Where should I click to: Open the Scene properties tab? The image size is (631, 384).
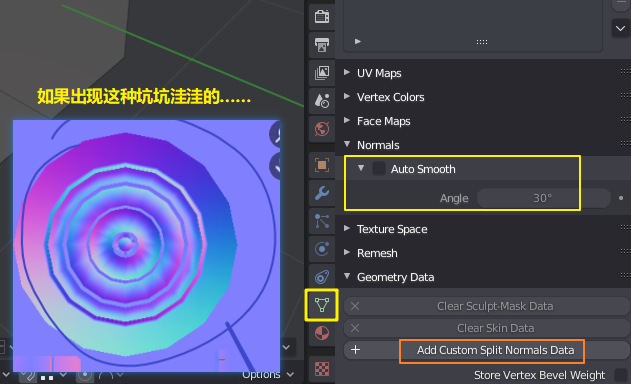(x=322, y=101)
